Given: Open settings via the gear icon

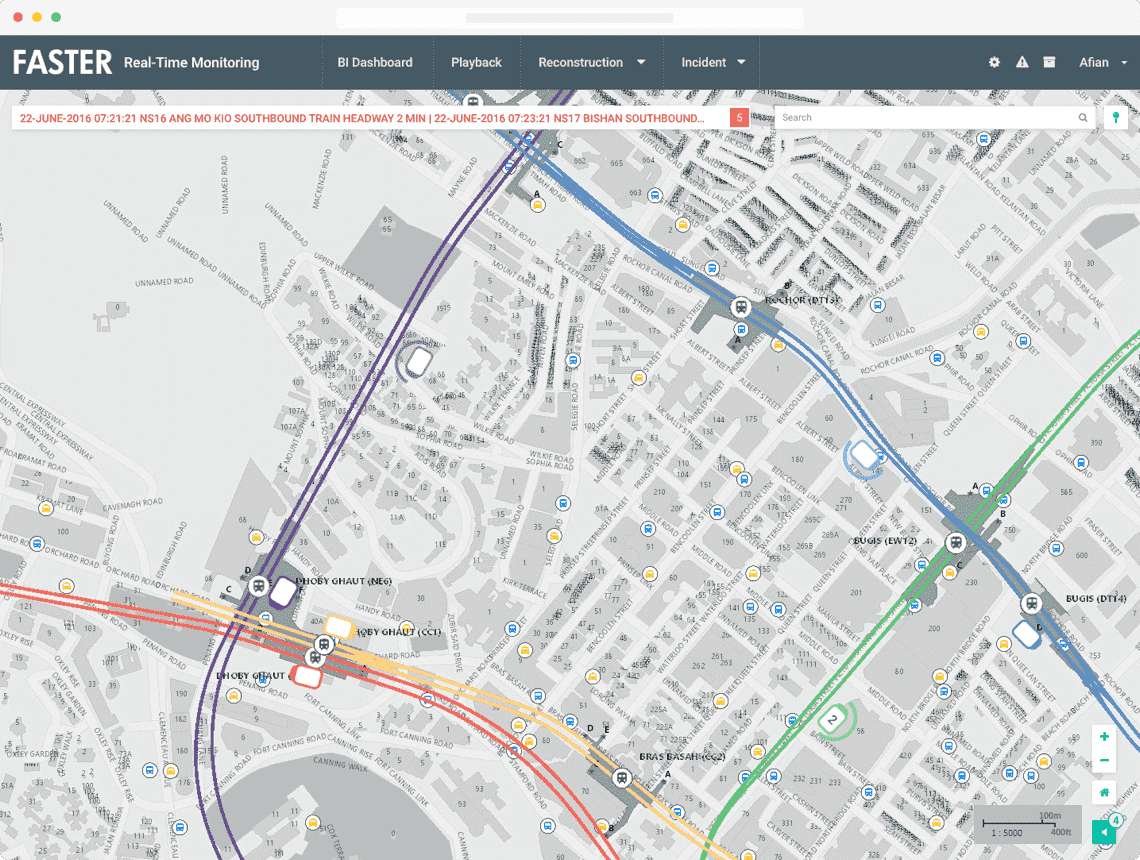Looking at the screenshot, I should 994,62.
